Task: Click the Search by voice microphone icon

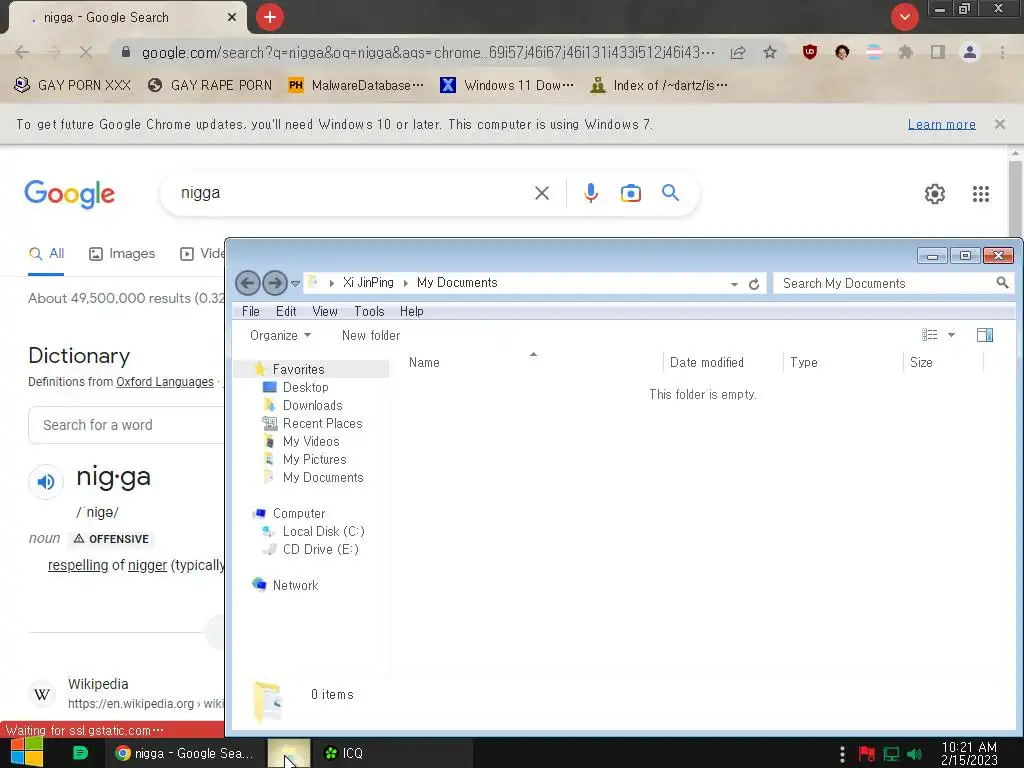Action: (x=591, y=193)
